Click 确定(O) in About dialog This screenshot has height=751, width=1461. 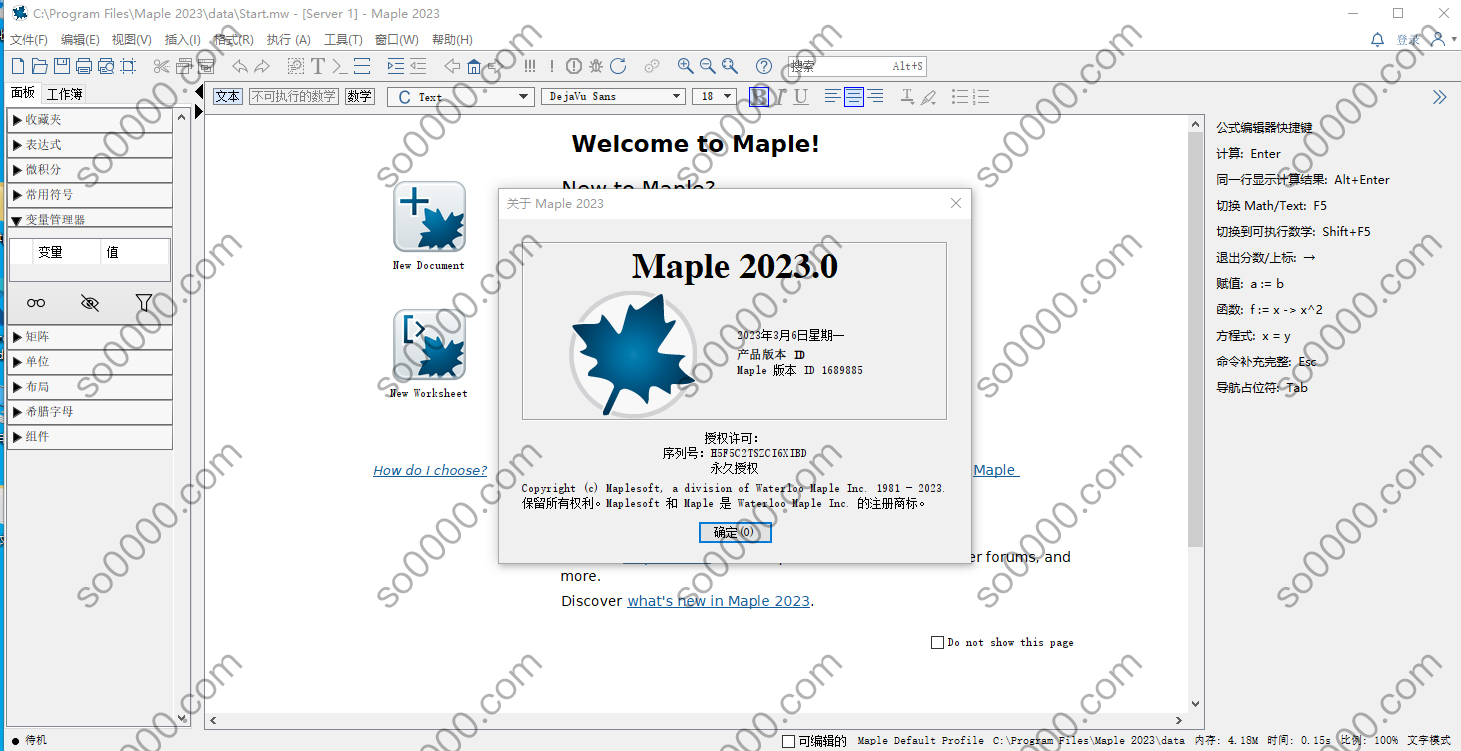[735, 533]
